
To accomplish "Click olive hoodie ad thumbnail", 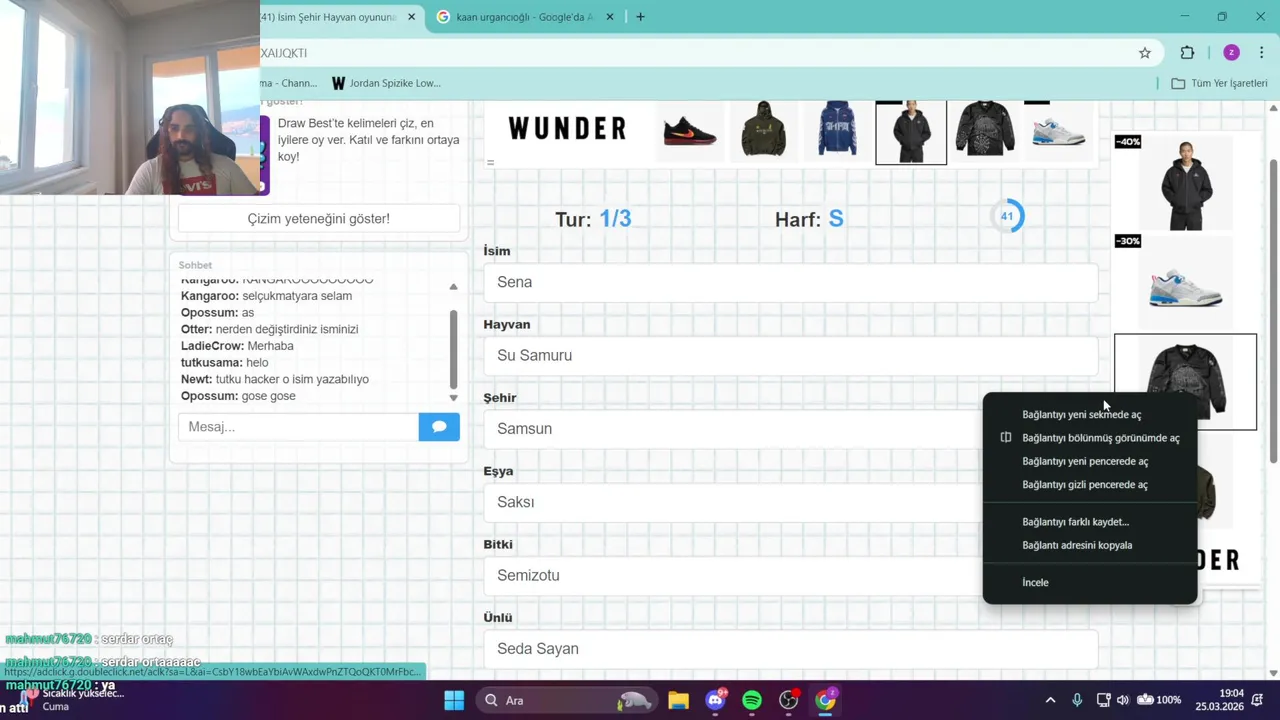I will tap(763, 129).
